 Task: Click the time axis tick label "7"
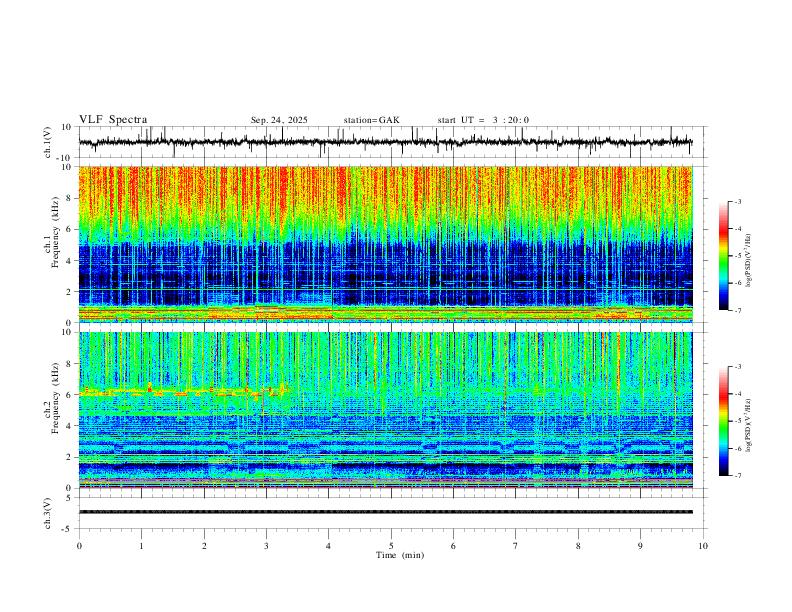(x=516, y=546)
